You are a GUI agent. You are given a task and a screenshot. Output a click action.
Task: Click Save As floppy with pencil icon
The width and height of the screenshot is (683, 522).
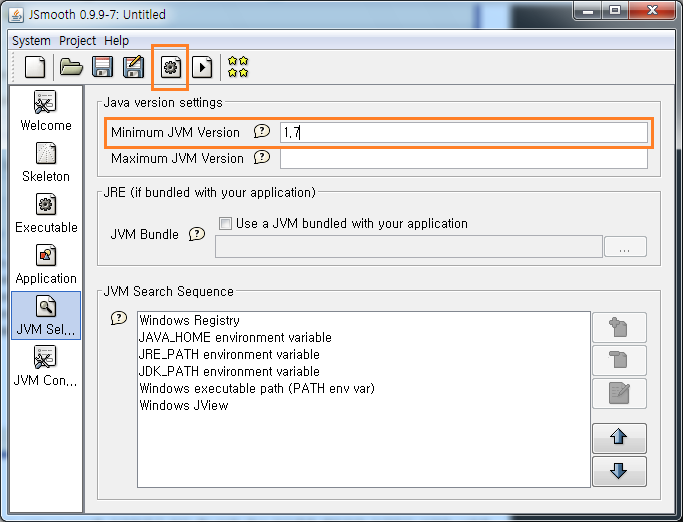pyautogui.click(x=134, y=67)
